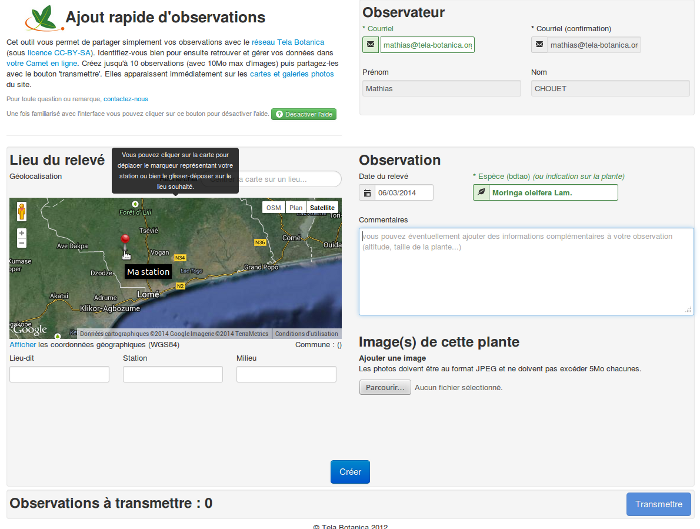Open the réseau Tela Botanica link
The width and height of the screenshot is (700, 529).
pyautogui.click(x=288, y=42)
